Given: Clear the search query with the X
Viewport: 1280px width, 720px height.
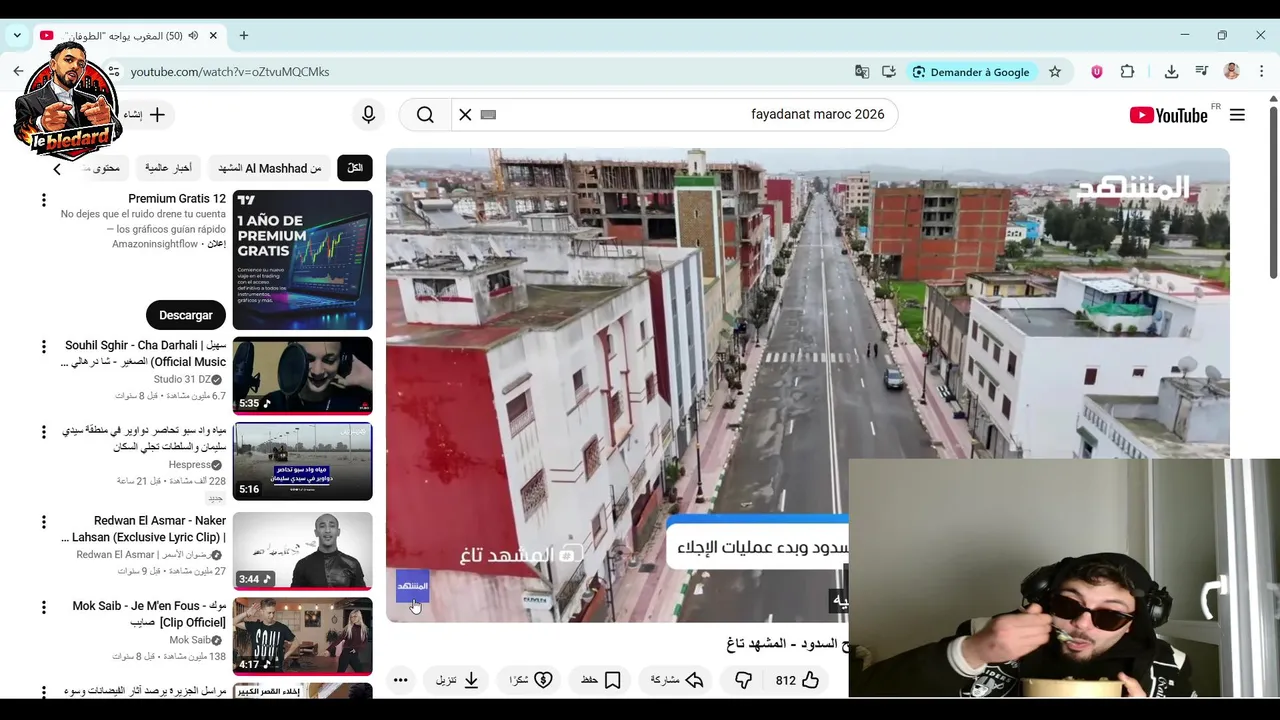Looking at the screenshot, I should point(465,115).
